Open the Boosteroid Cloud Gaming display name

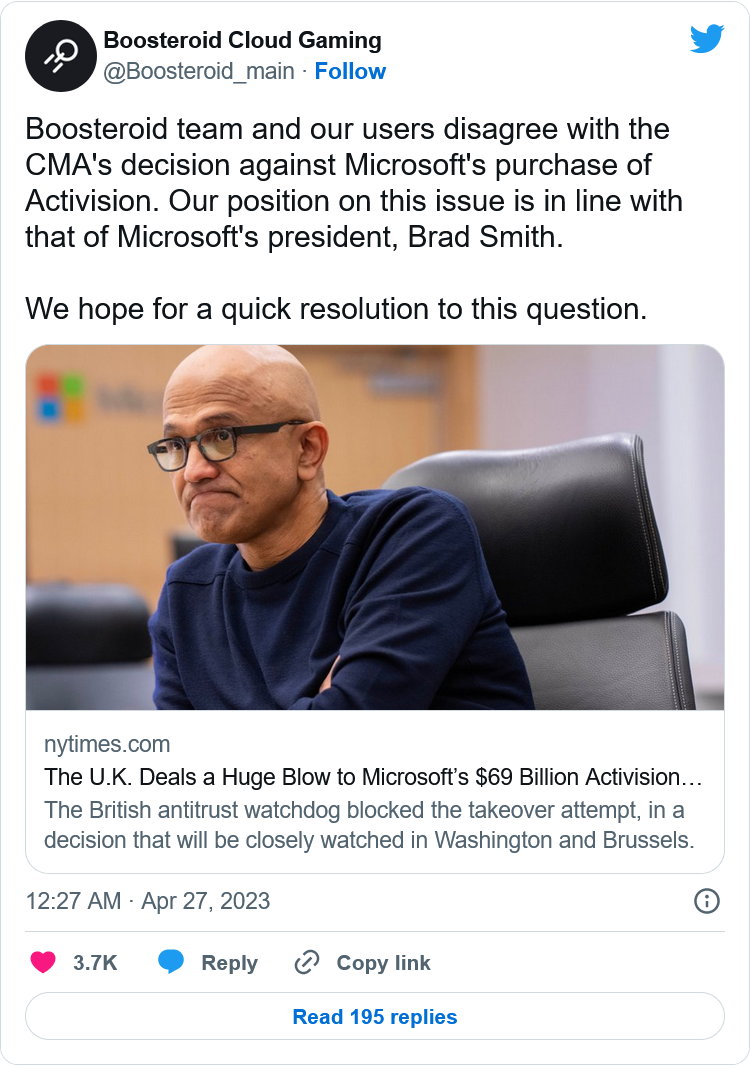[243, 41]
